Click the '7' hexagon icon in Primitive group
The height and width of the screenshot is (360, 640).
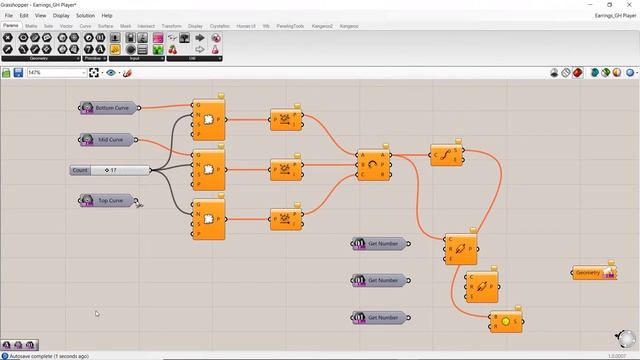(x=89, y=49)
